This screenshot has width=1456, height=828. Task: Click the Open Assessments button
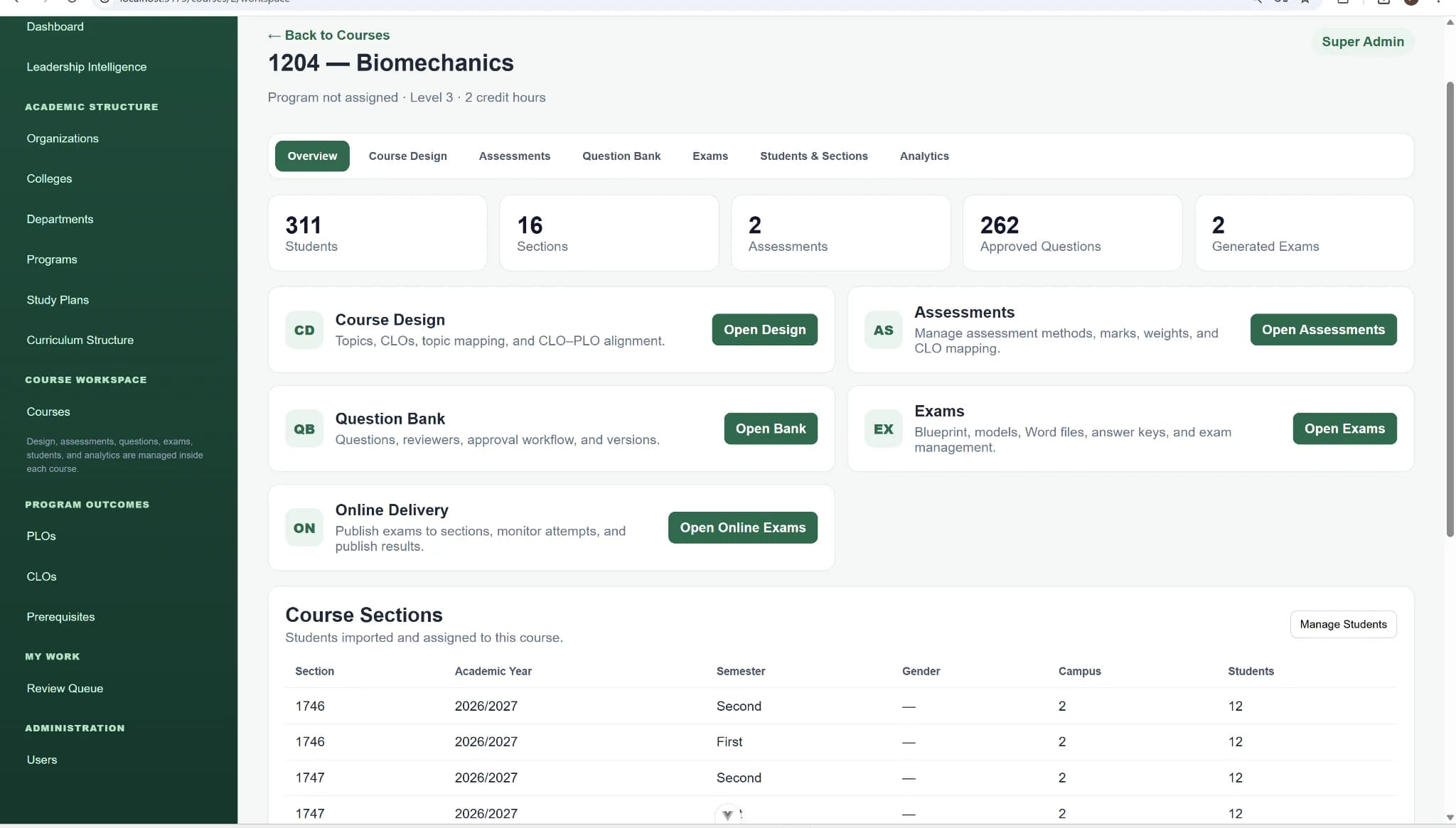(x=1323, y=330)
